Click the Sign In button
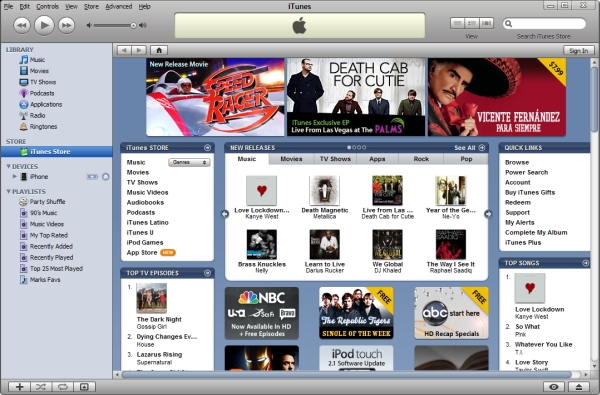Image resolution: width=600 pixels, height=395 pixels. pyautogui.click(x=579, y=51)
